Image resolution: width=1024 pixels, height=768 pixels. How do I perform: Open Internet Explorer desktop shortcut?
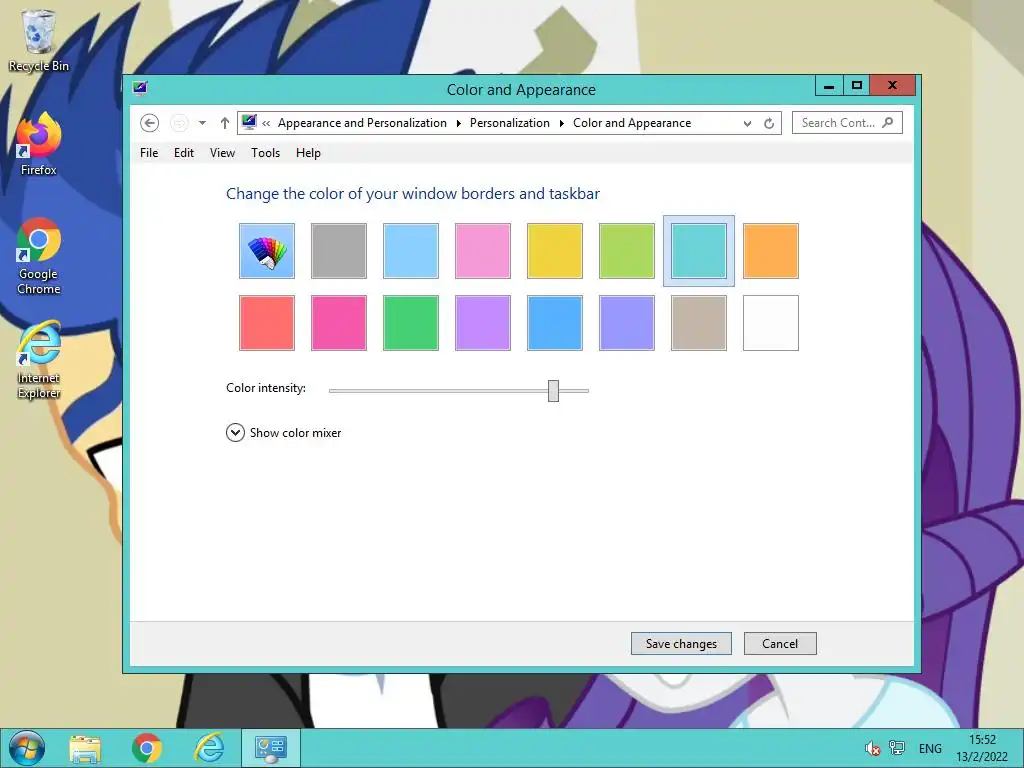[39, 360]
